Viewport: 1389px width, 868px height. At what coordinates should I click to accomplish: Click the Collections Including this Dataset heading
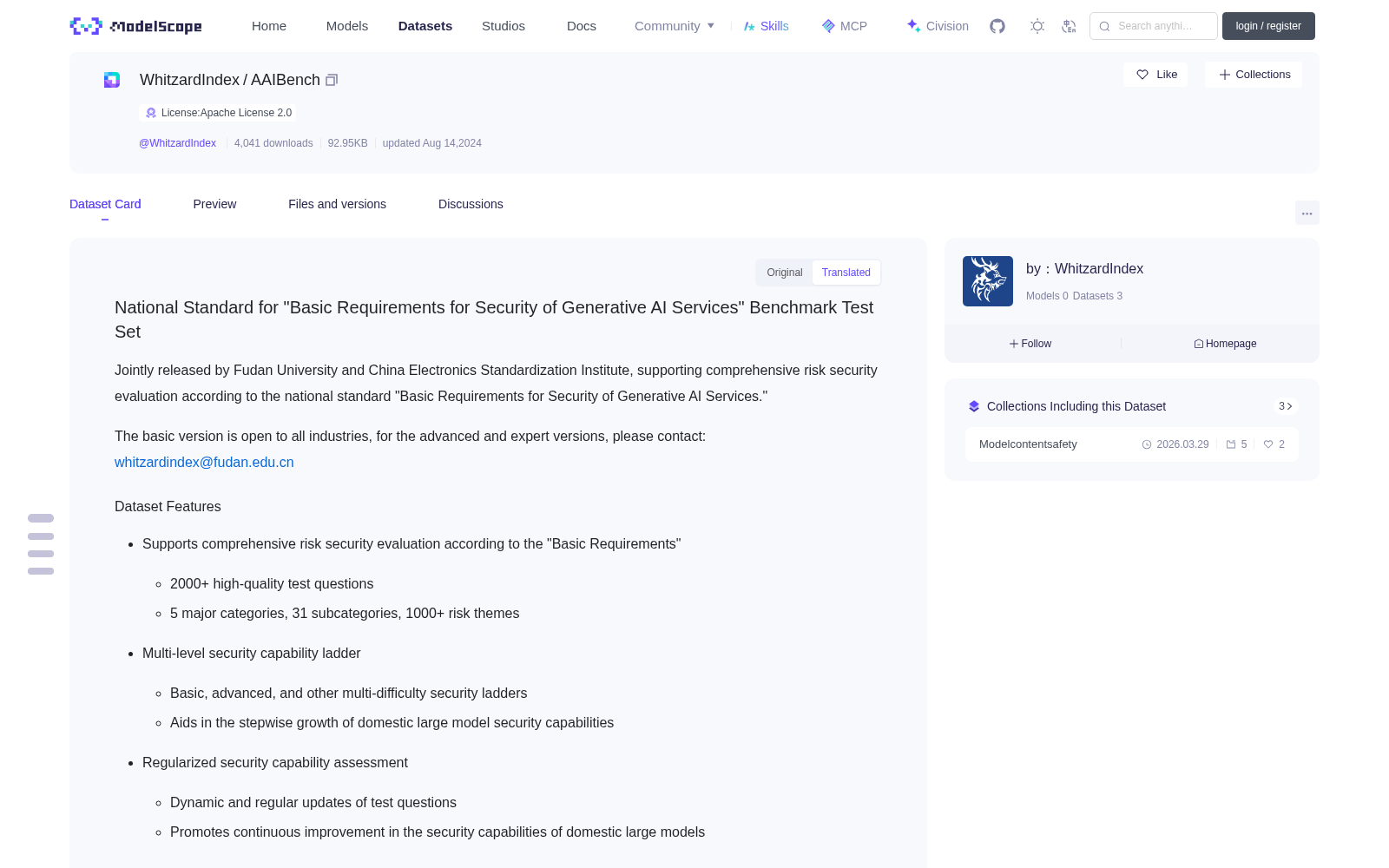tap(1076, 406)
